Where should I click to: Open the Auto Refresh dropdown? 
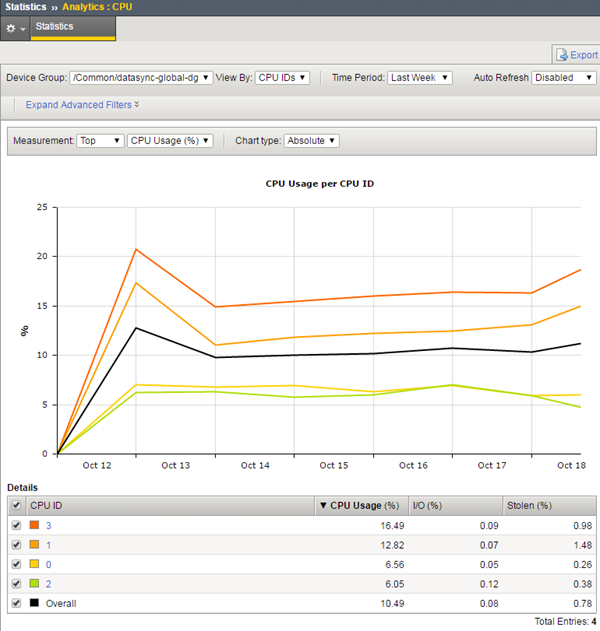(x=564, y=77)
